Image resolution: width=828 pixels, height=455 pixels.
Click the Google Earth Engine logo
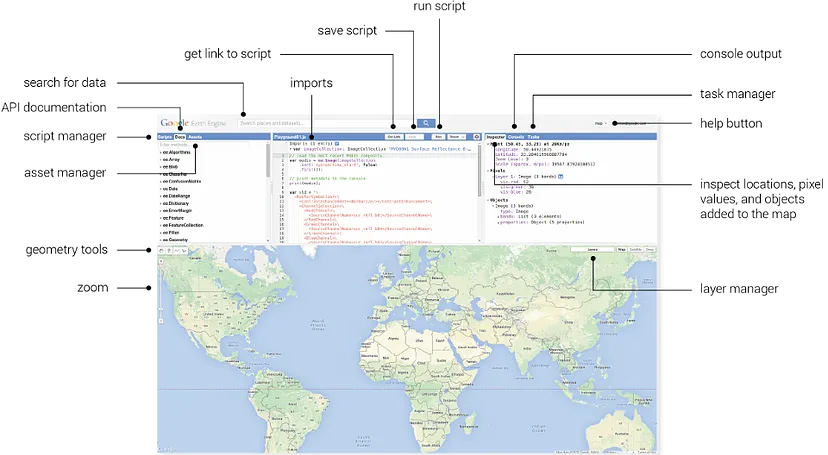point(193,123)
